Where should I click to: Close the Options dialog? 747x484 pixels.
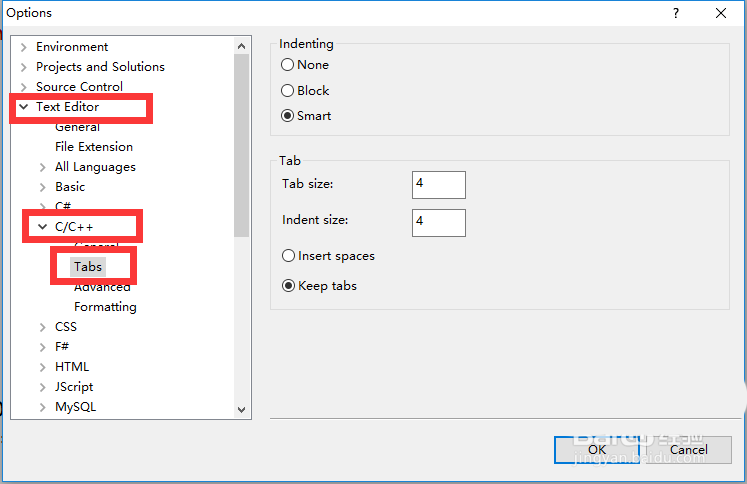[721, 13]
